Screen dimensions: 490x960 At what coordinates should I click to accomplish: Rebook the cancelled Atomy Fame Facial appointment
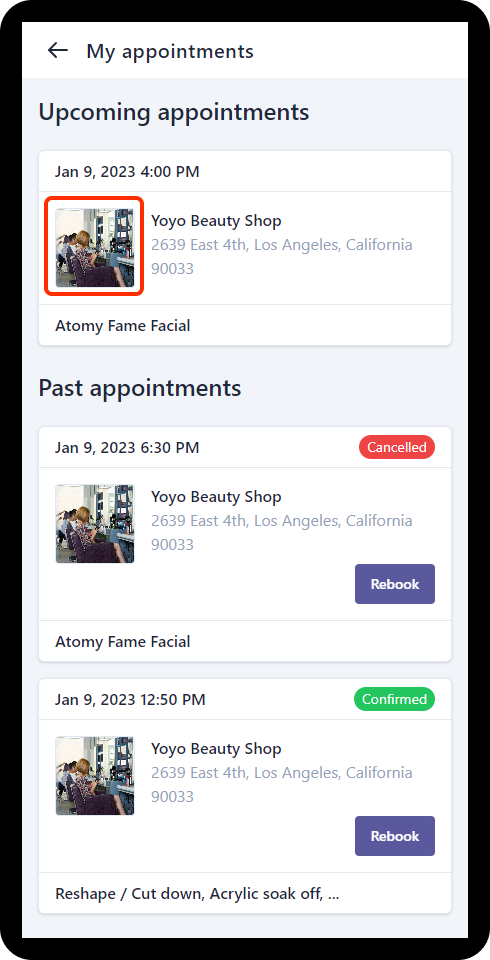[x=395, y=584]
